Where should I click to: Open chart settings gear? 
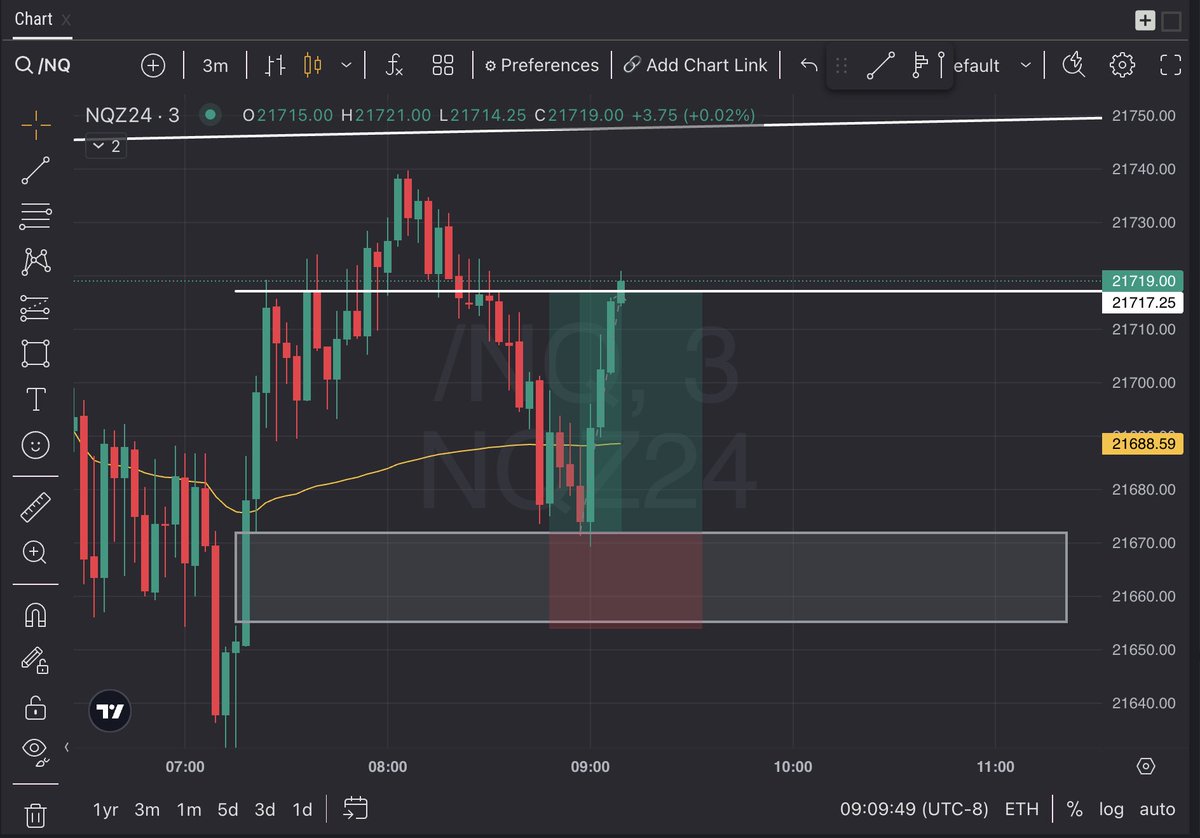tap(1122, 65)
